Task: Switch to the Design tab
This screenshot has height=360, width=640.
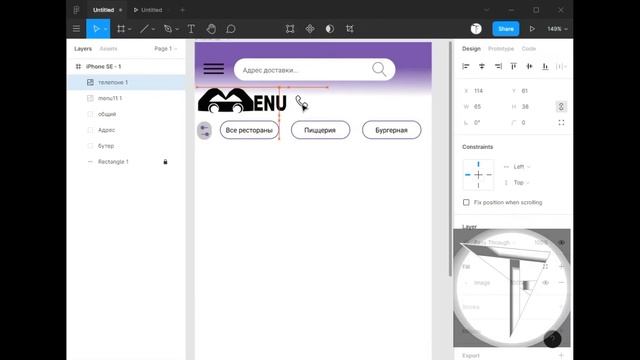Action: [x=471, y=49]
